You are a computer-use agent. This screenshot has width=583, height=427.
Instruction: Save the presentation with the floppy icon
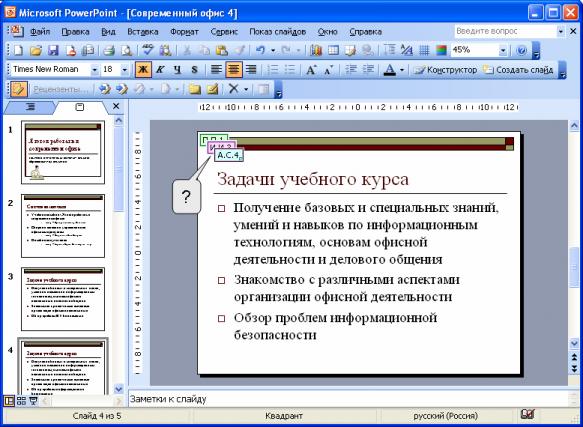click(x=53, y=51)
